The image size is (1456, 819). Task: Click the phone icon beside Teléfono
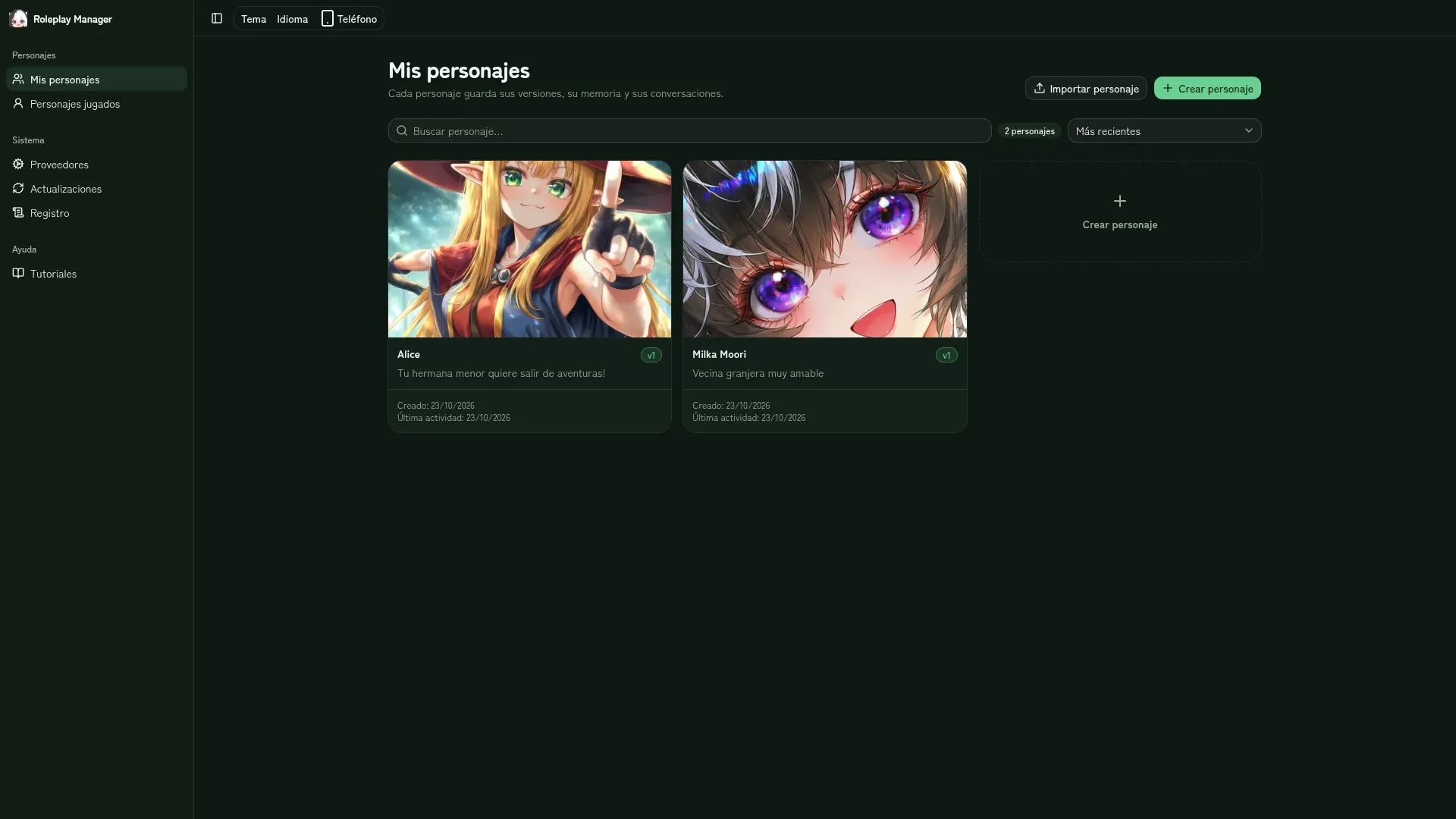point(328,19)
